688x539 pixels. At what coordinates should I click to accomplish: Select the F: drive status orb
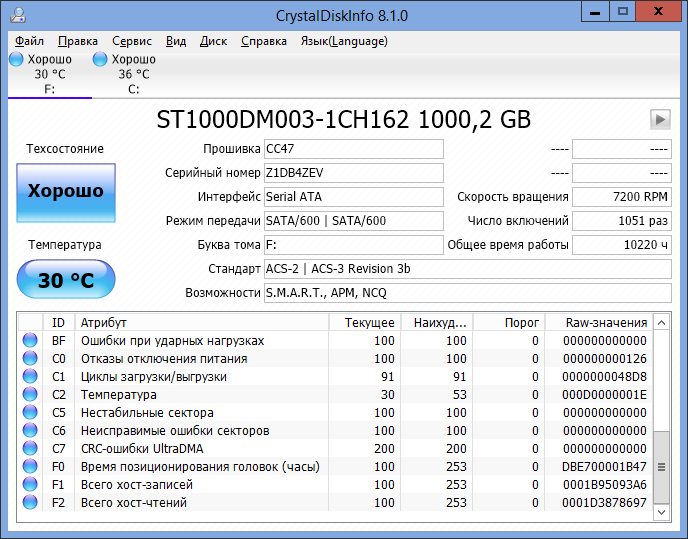pos(16,60)
